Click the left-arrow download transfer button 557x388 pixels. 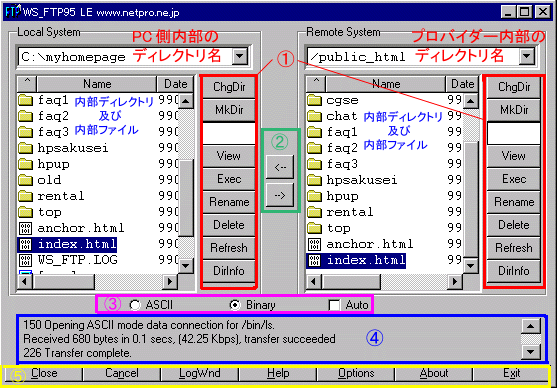280,167
